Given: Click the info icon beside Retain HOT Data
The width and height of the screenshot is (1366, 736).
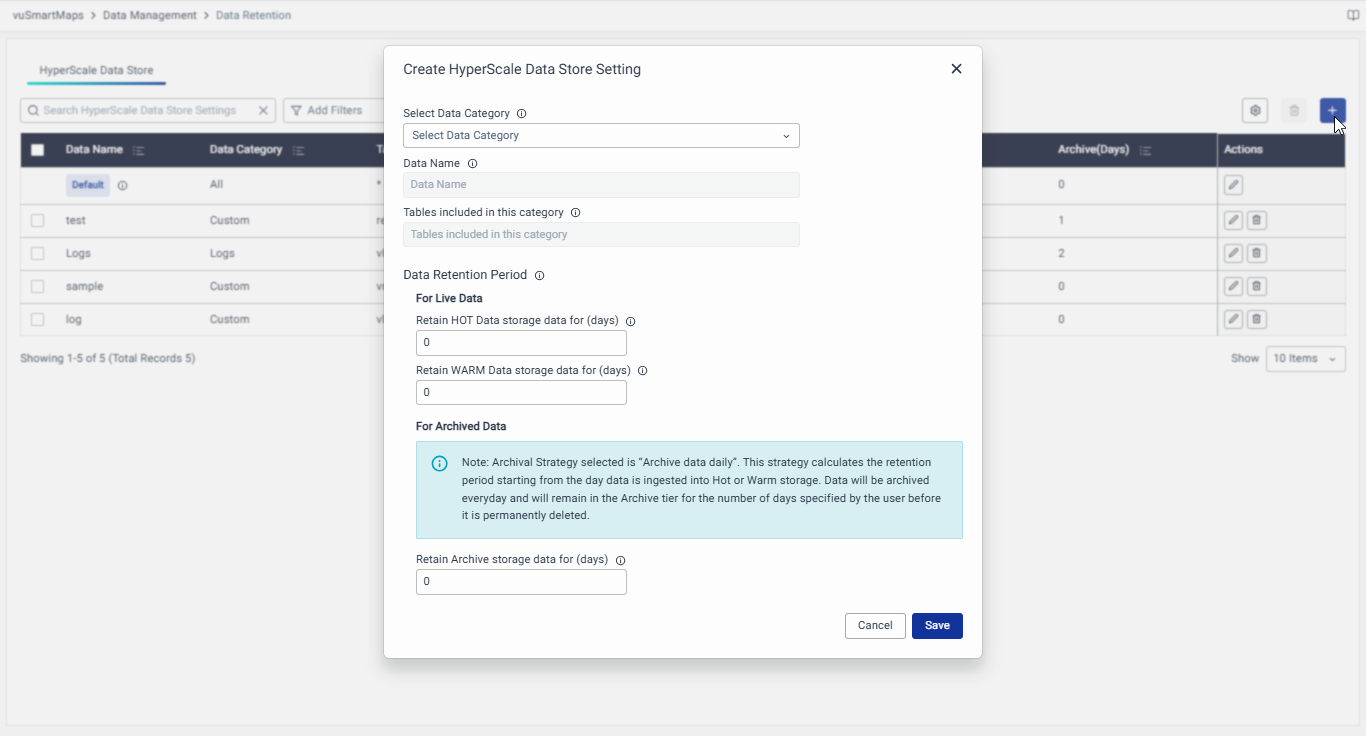Looking at the screenshot, I should click(x=630, y=322).
